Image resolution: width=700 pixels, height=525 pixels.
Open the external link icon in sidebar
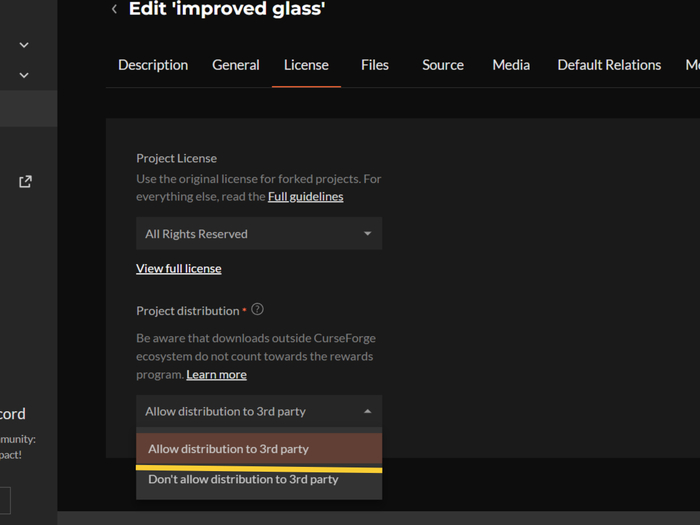(25, 181)
